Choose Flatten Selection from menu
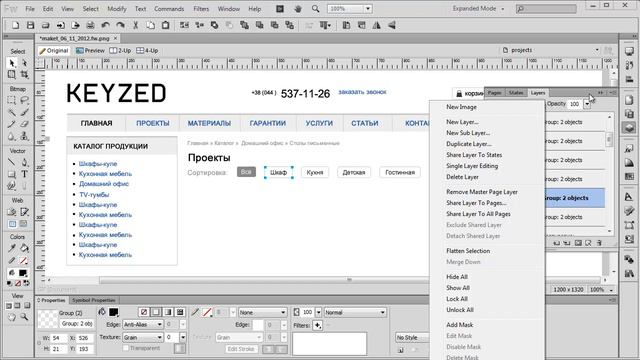The height and width of the screenshot is (360, 640). pos(468,251)
